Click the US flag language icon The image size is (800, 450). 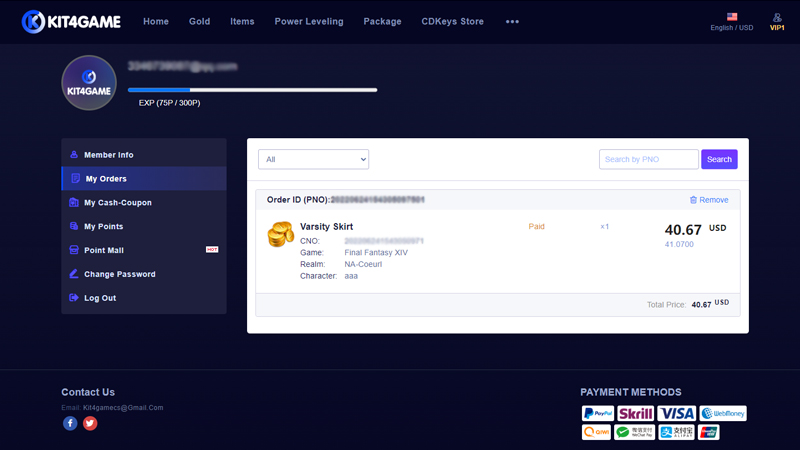(x=732, y=16)
